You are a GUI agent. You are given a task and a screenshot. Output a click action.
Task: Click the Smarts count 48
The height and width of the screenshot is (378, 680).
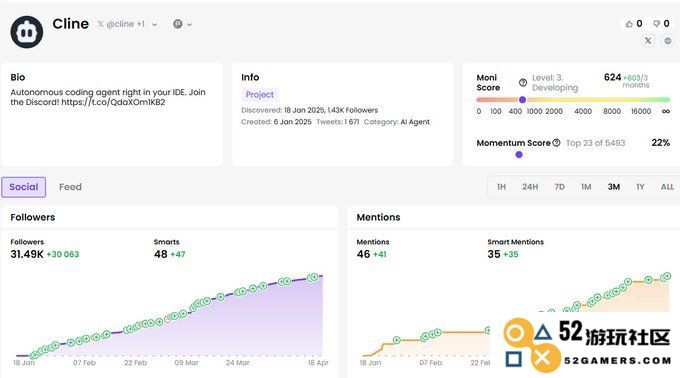pos(160,254)
